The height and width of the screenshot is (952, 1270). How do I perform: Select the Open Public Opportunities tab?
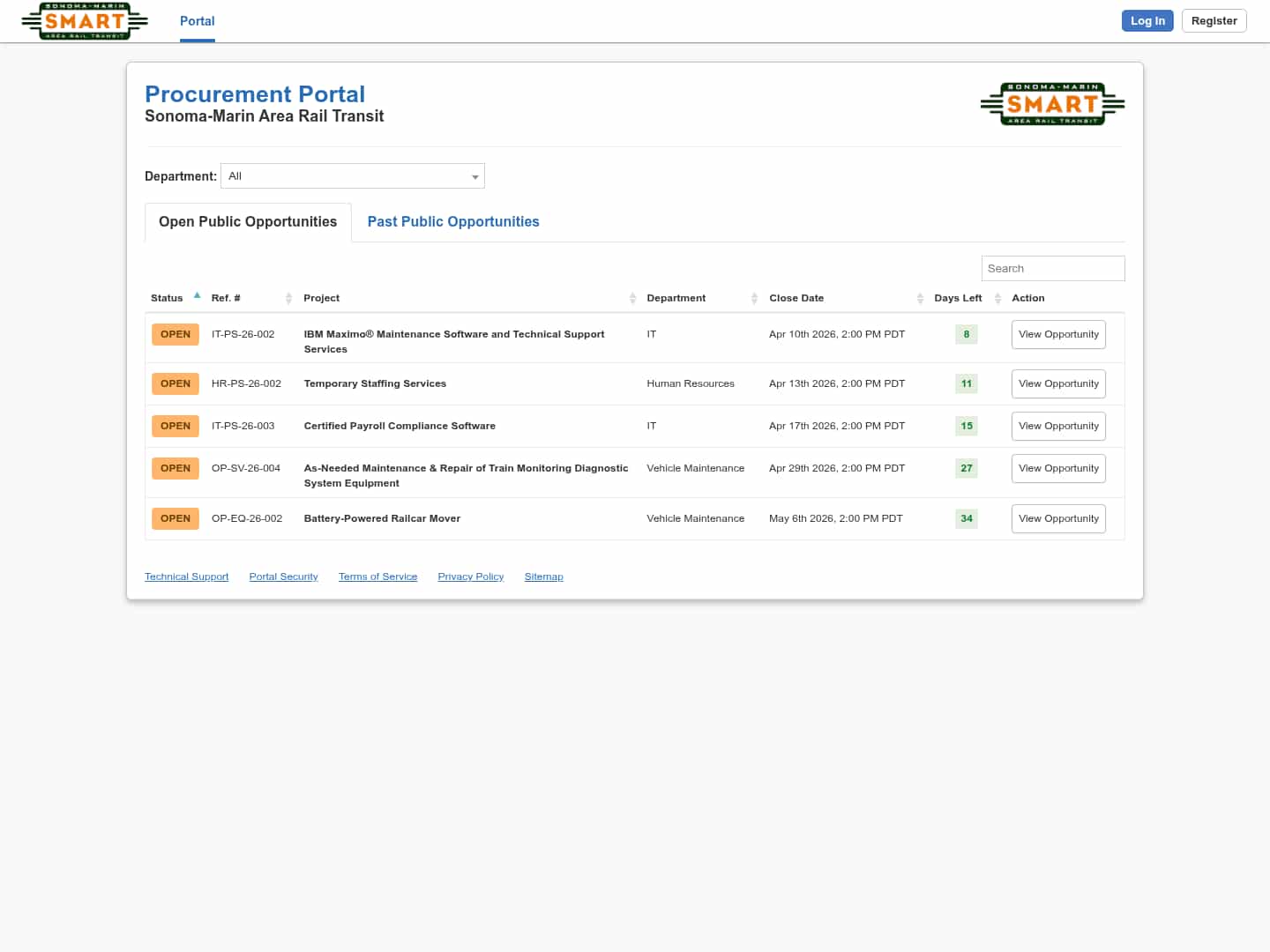(x=248, y=222)
